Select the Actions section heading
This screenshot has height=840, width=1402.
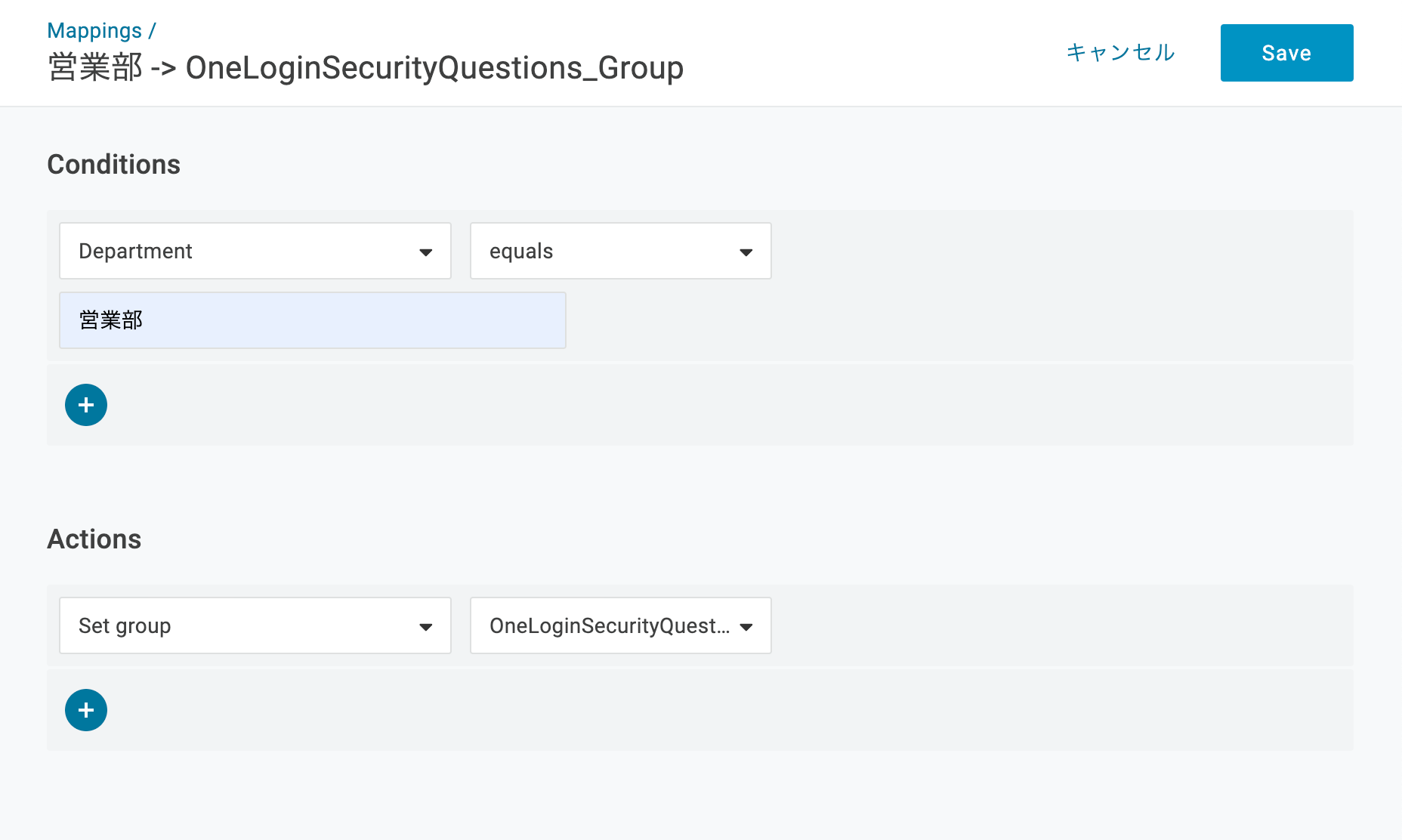tap(94, 539)
